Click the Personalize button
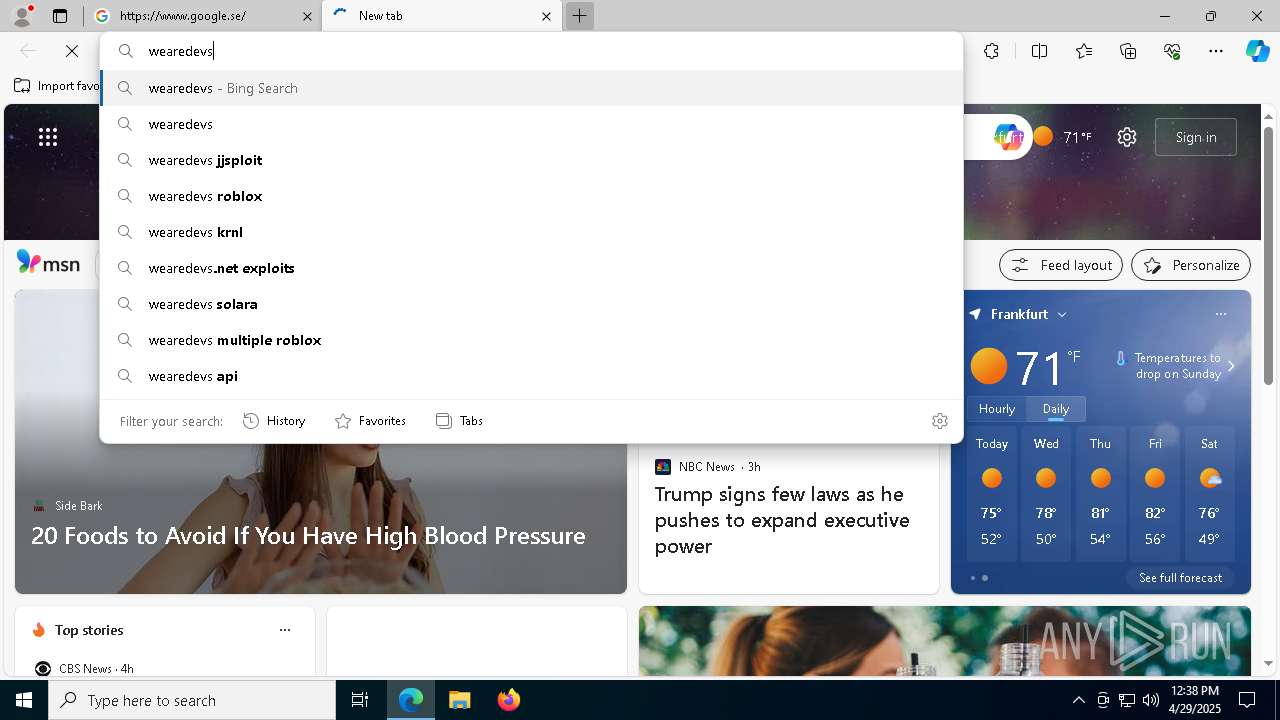Viewport: 1280px width, 720px height. (1190, 265)
